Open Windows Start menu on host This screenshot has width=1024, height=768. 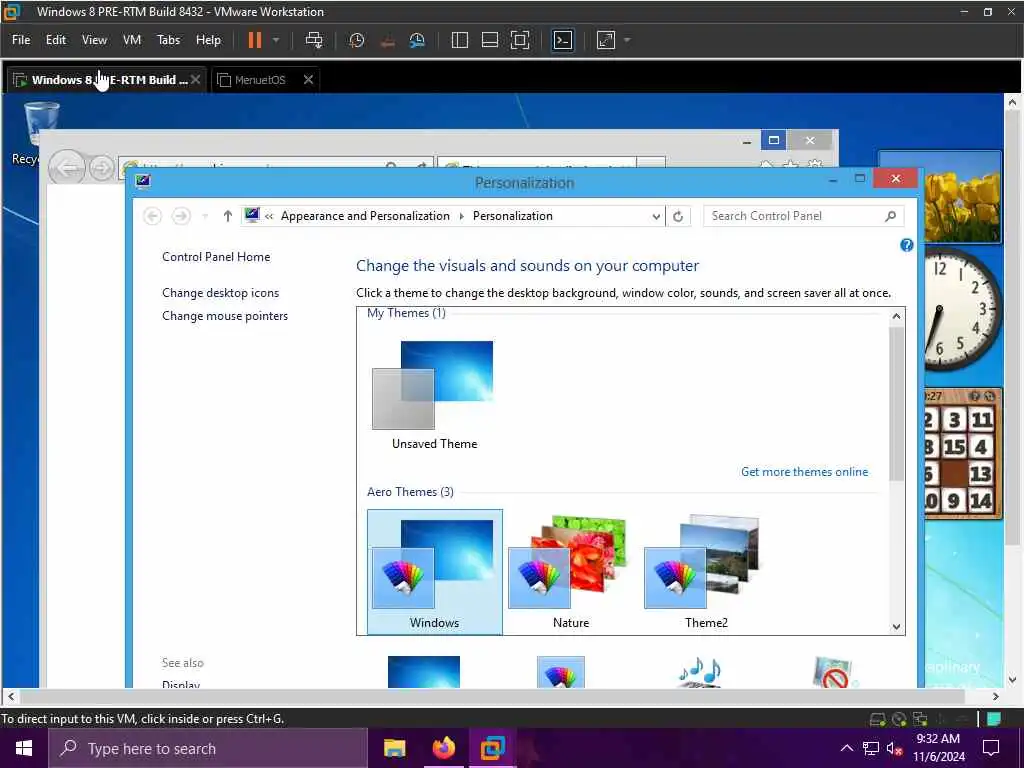(x=24, y=748)
